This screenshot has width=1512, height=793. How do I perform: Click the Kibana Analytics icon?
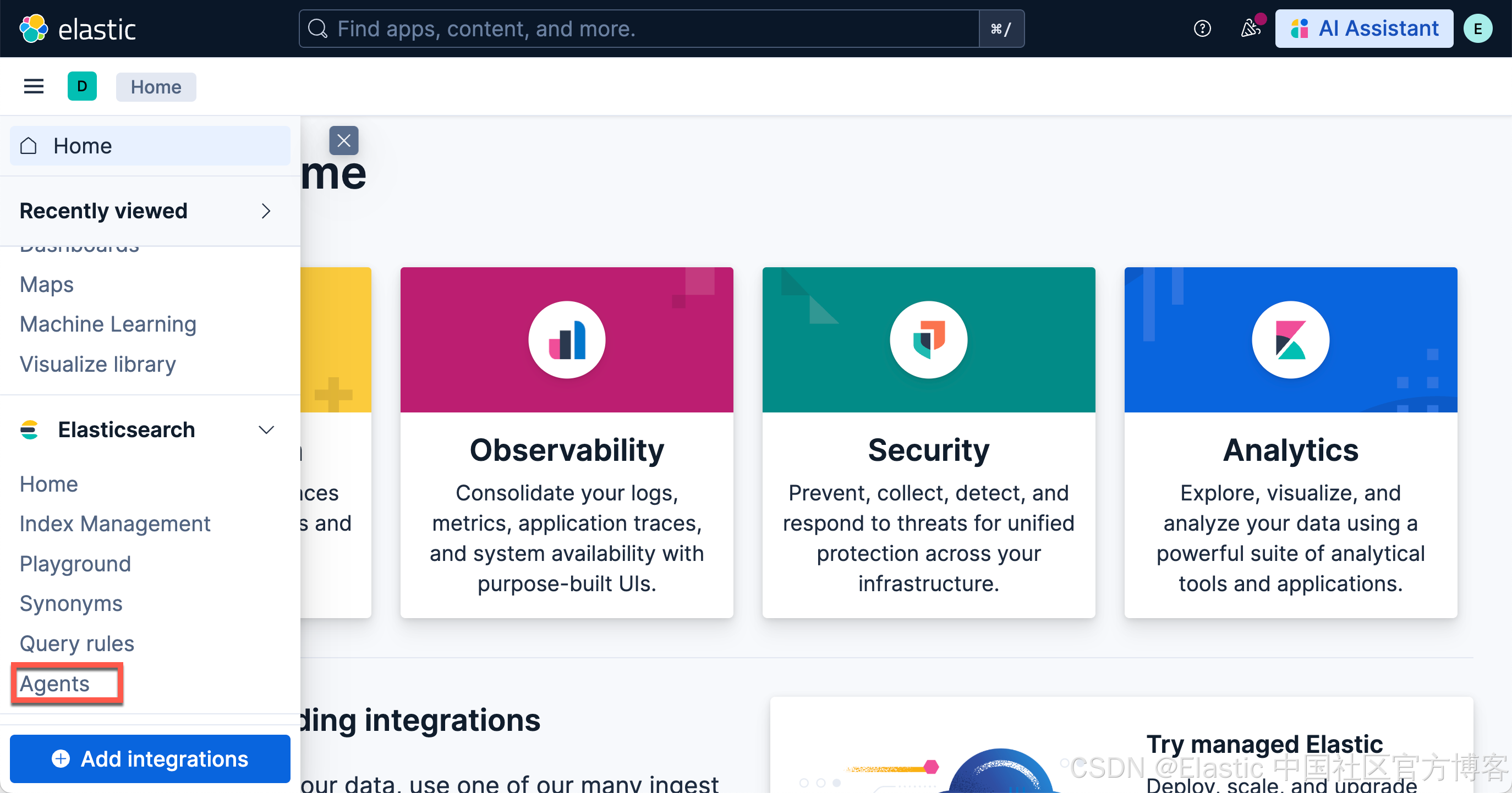click(x=1290, y=340)
